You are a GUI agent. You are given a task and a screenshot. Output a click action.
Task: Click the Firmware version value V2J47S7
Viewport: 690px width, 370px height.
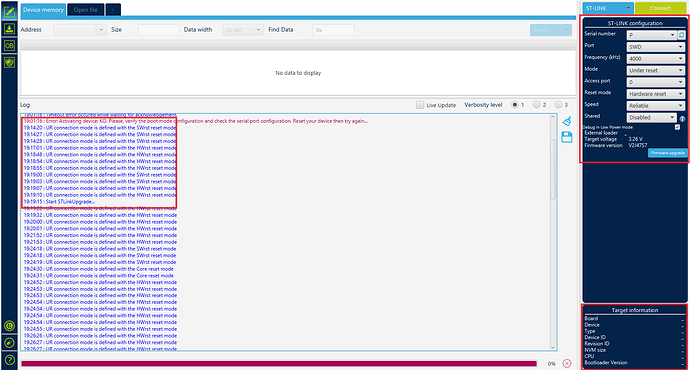pos(638,145)
